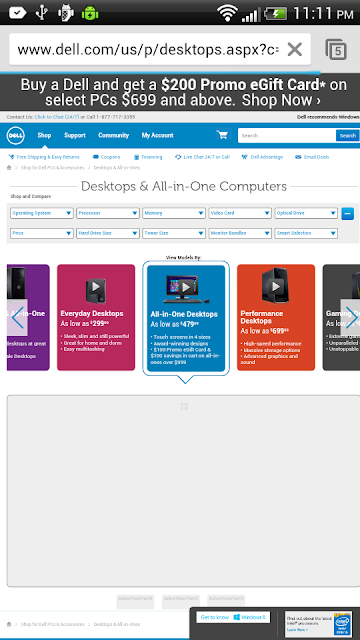This screenshot has width=360, height=640.
Task: Expand the Hard Drive Size dropdown
Action: pyautogui.click(x=108, y=233)
